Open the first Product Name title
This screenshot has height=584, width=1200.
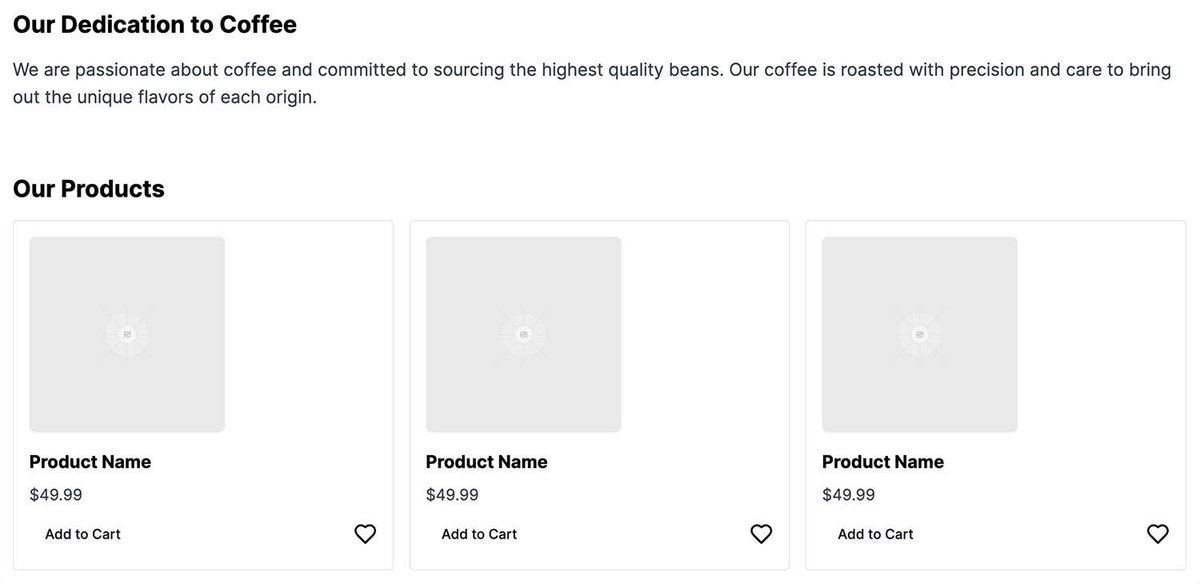[x=90, y=462]
